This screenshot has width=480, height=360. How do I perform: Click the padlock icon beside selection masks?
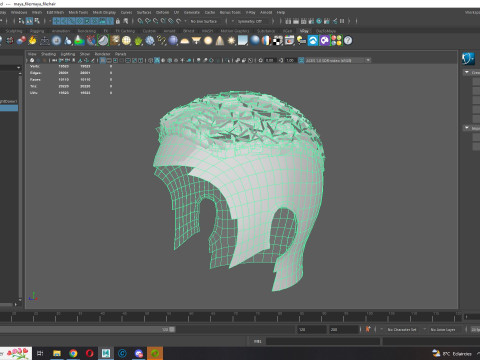(118, 21)
